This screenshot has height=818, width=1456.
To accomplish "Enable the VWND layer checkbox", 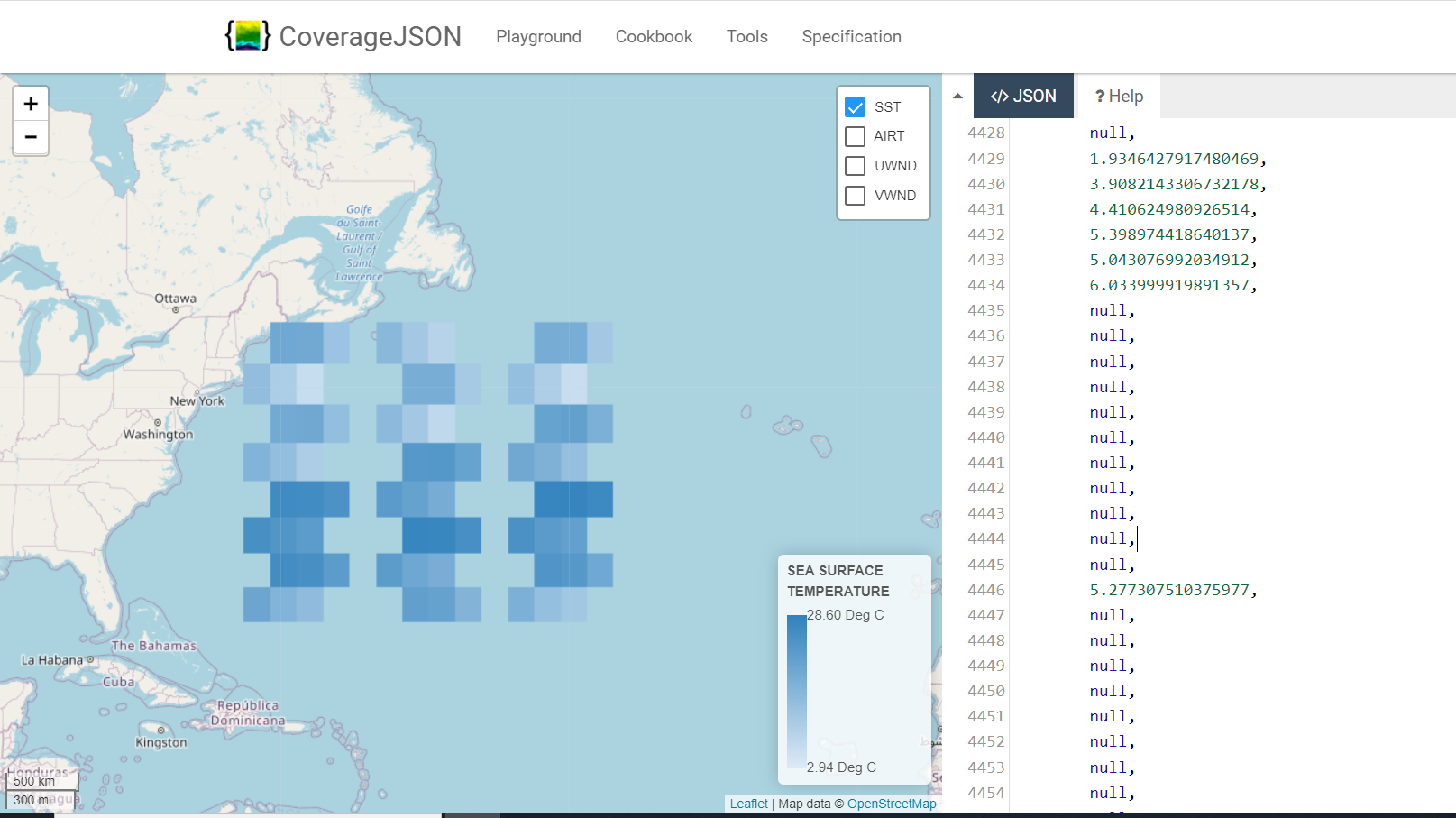I will pos(854,196).
